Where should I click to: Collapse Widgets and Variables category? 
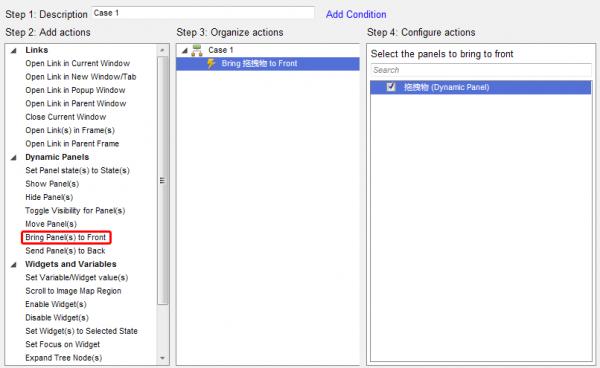tap(14, 265)
